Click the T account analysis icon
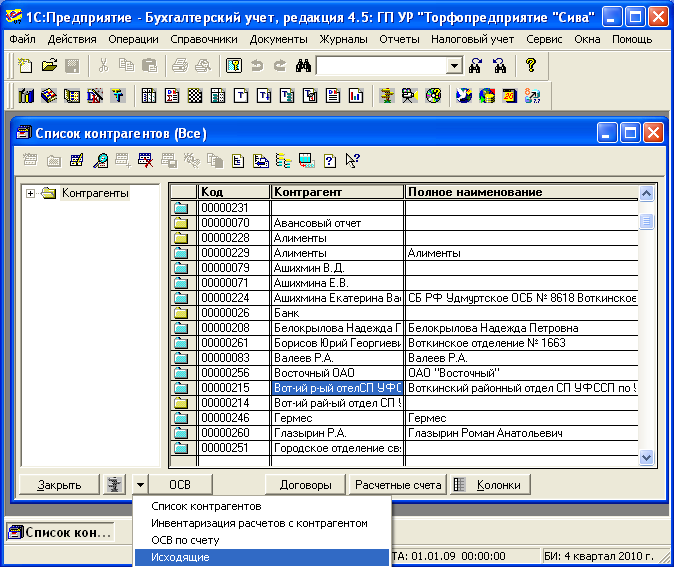 point(241,95)
